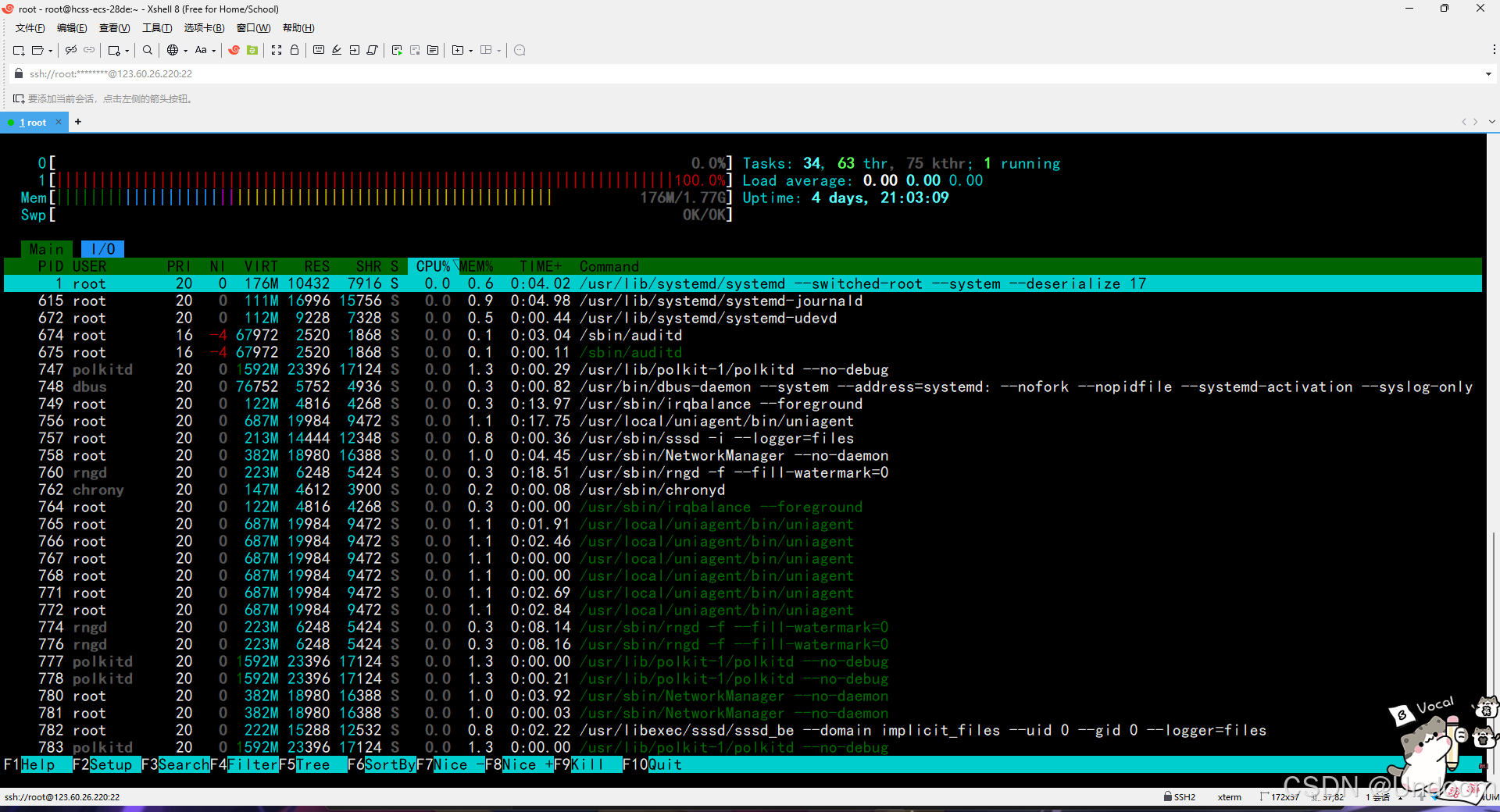Click the script scroll icon
This screenshot has width=1500, height=812.
coord(373,50)
